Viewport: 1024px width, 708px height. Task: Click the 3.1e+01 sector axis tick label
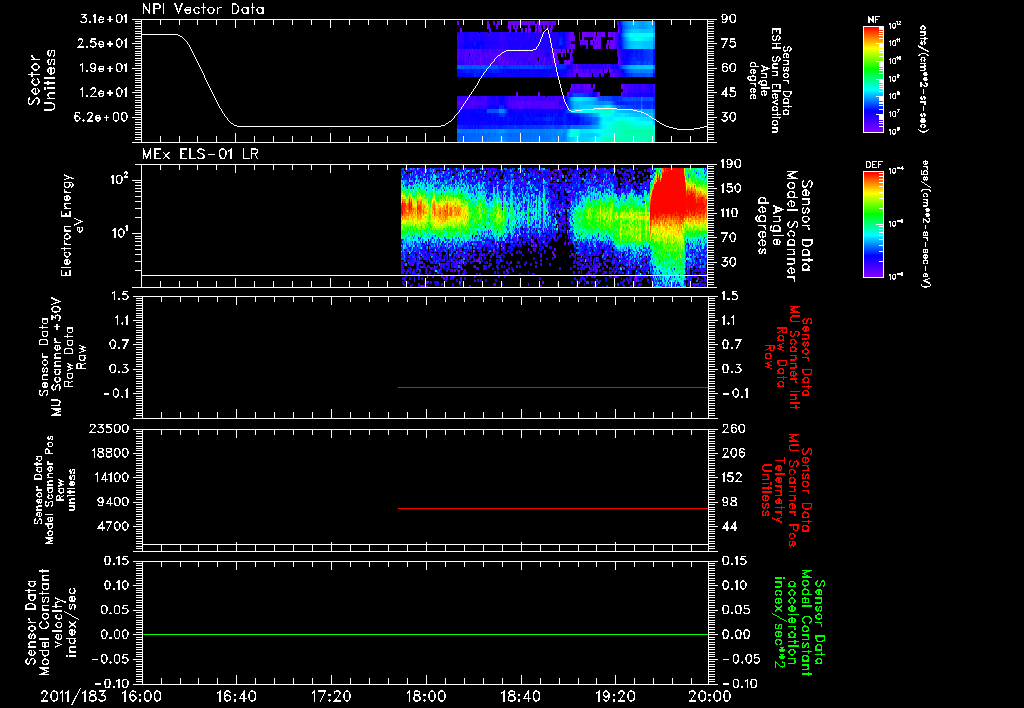click(x=104, y=19)
